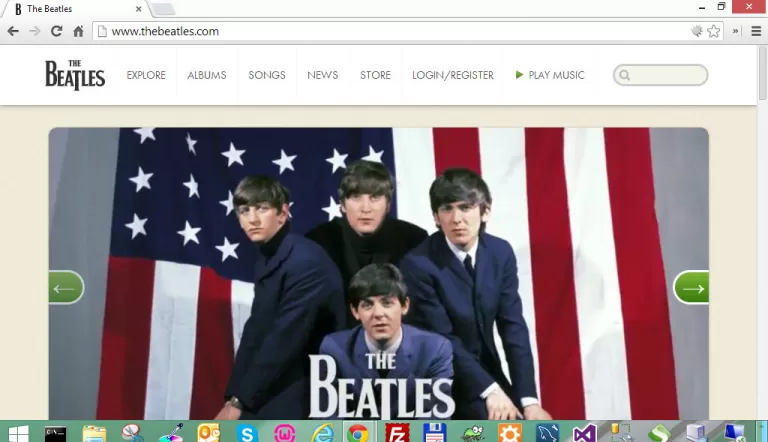Show hidden extensions via the double chevron

point(735,31)
